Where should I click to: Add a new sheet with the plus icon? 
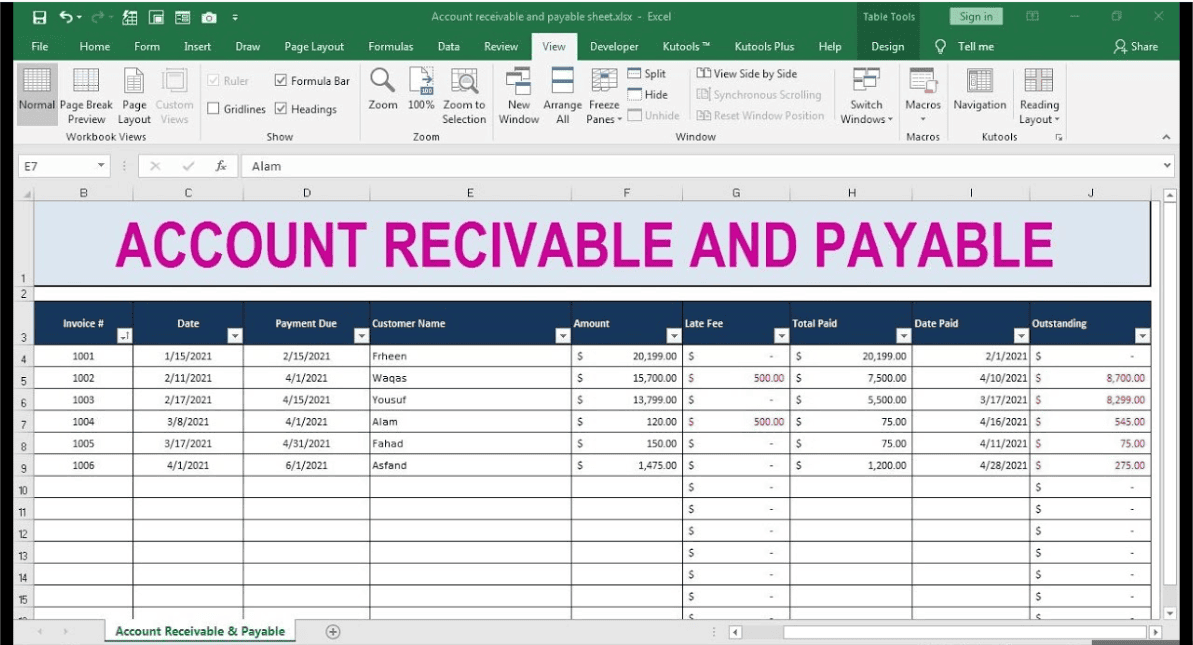(332, 631)
